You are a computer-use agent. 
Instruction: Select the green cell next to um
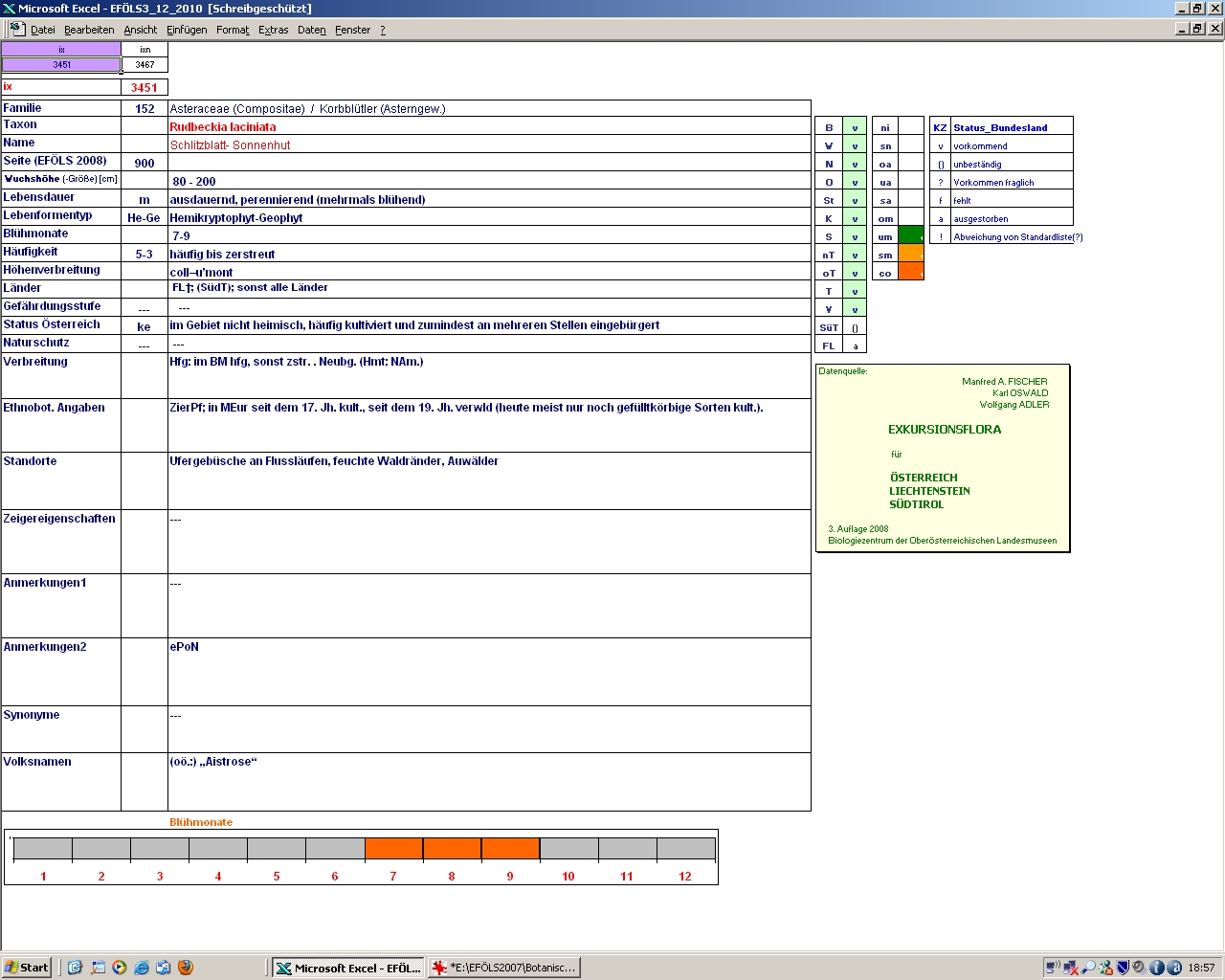[x=910, y=236]
